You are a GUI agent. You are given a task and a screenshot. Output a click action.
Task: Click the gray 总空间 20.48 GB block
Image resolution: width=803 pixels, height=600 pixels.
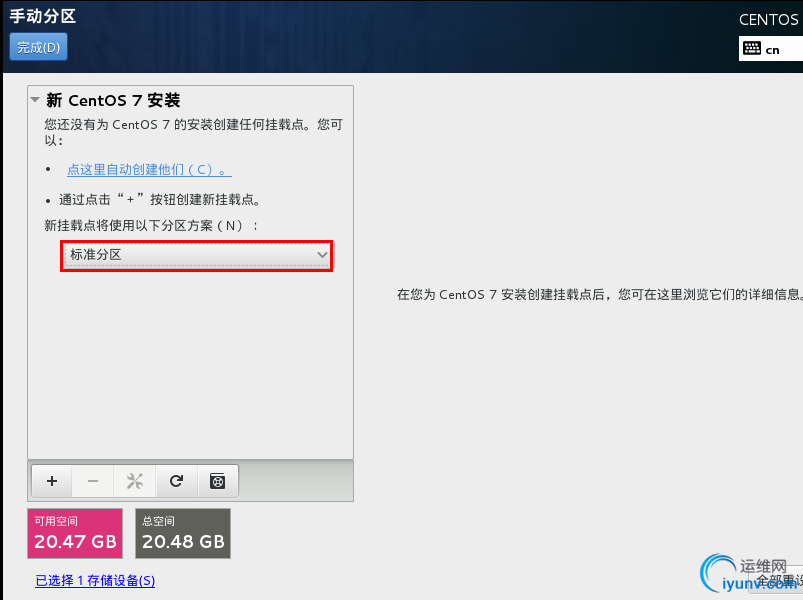tap(182, 533)
